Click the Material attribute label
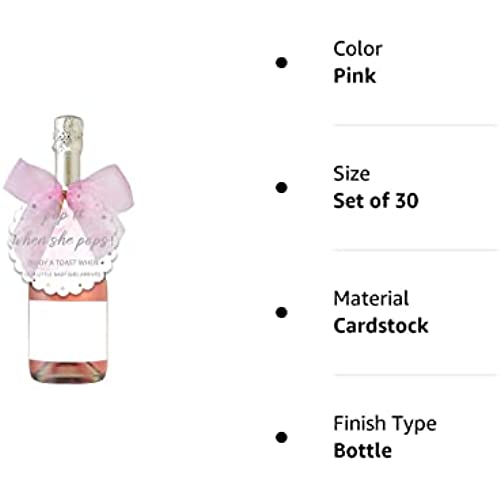This screenshot has height=500, width=500. (371, 299)
